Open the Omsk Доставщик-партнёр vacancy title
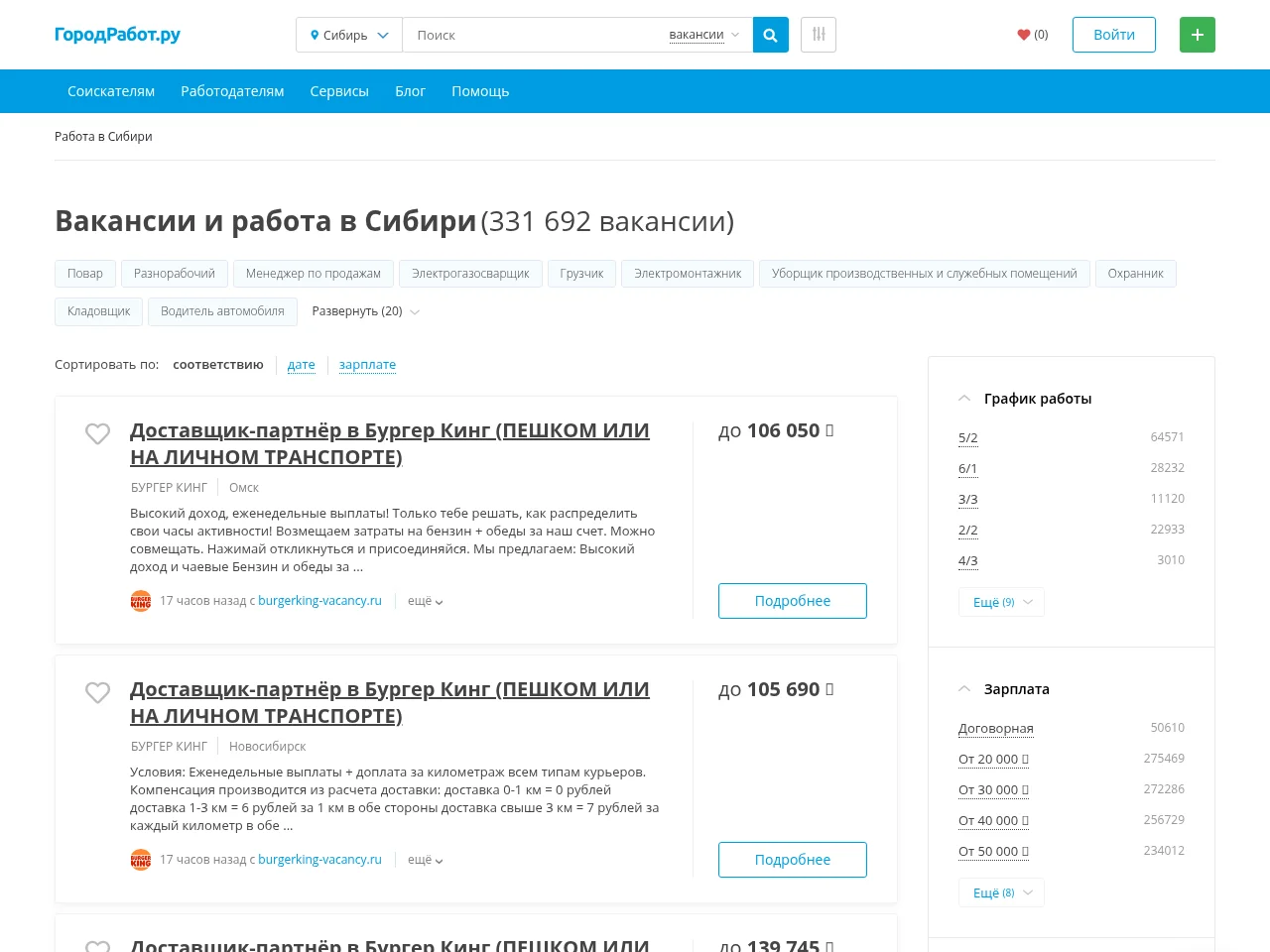 point(390,443)
